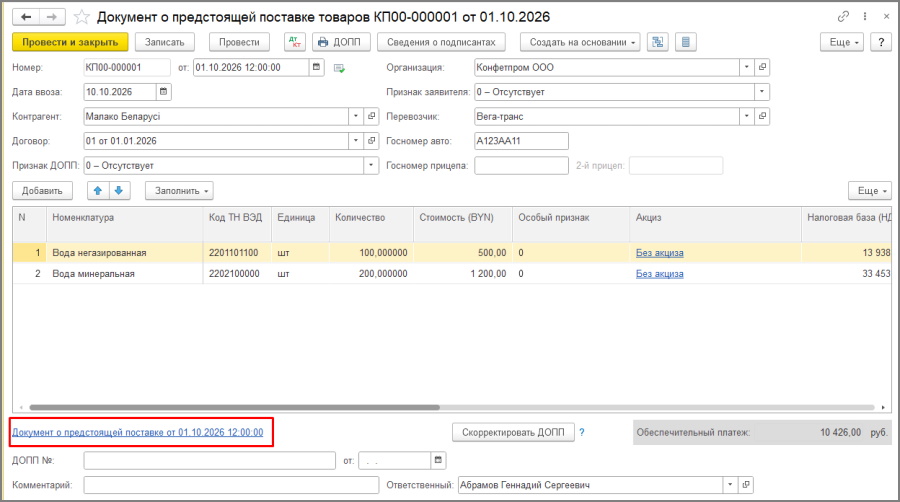Viewport: 900px width, 502px height.
Task: Click Провести и закрыть button
Action: point(70,42)
